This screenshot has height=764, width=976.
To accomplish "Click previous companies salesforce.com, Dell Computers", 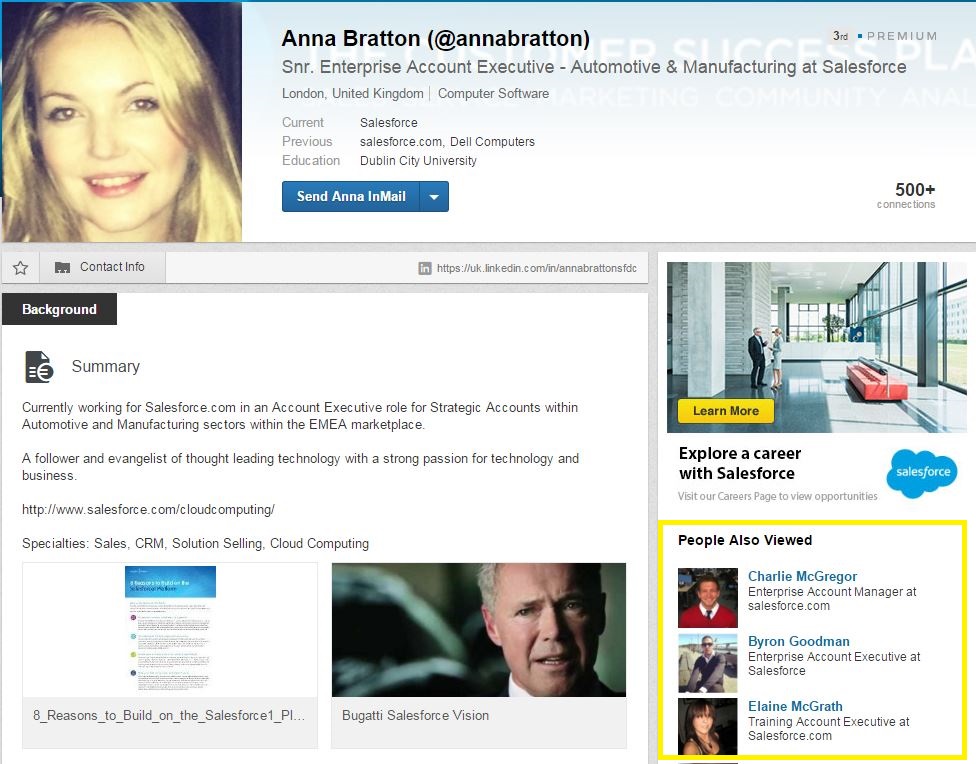I will tap(447, 141).
